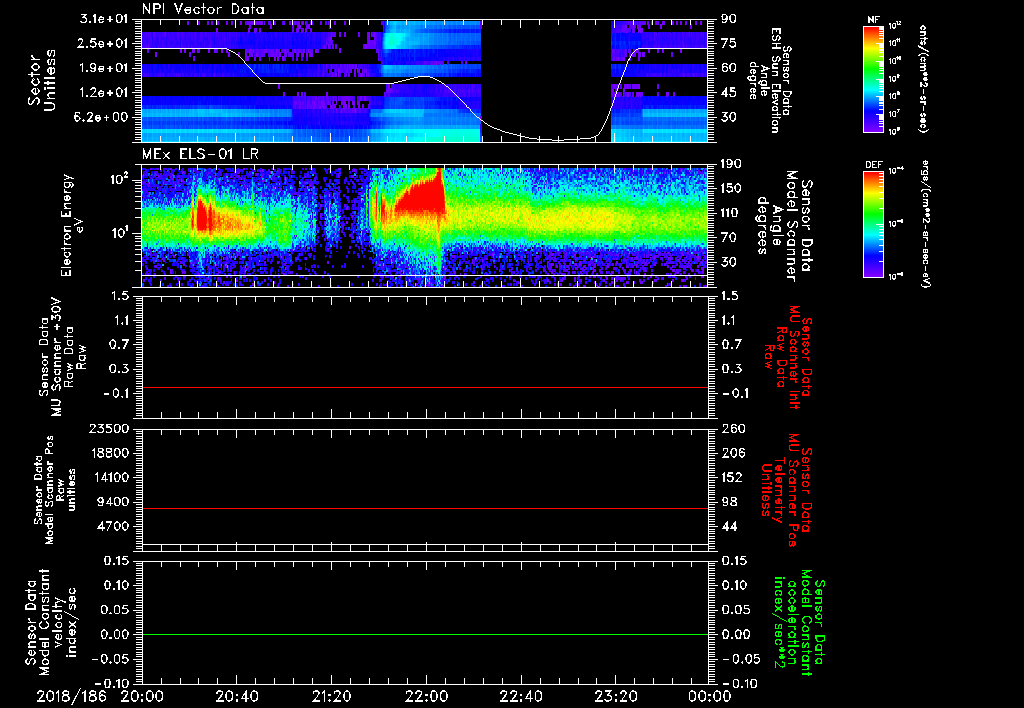The width and height of the screenshot is (1024, 708).
Task: Click the 10¹ electron energy tick label
Action: tap(121, 233)
